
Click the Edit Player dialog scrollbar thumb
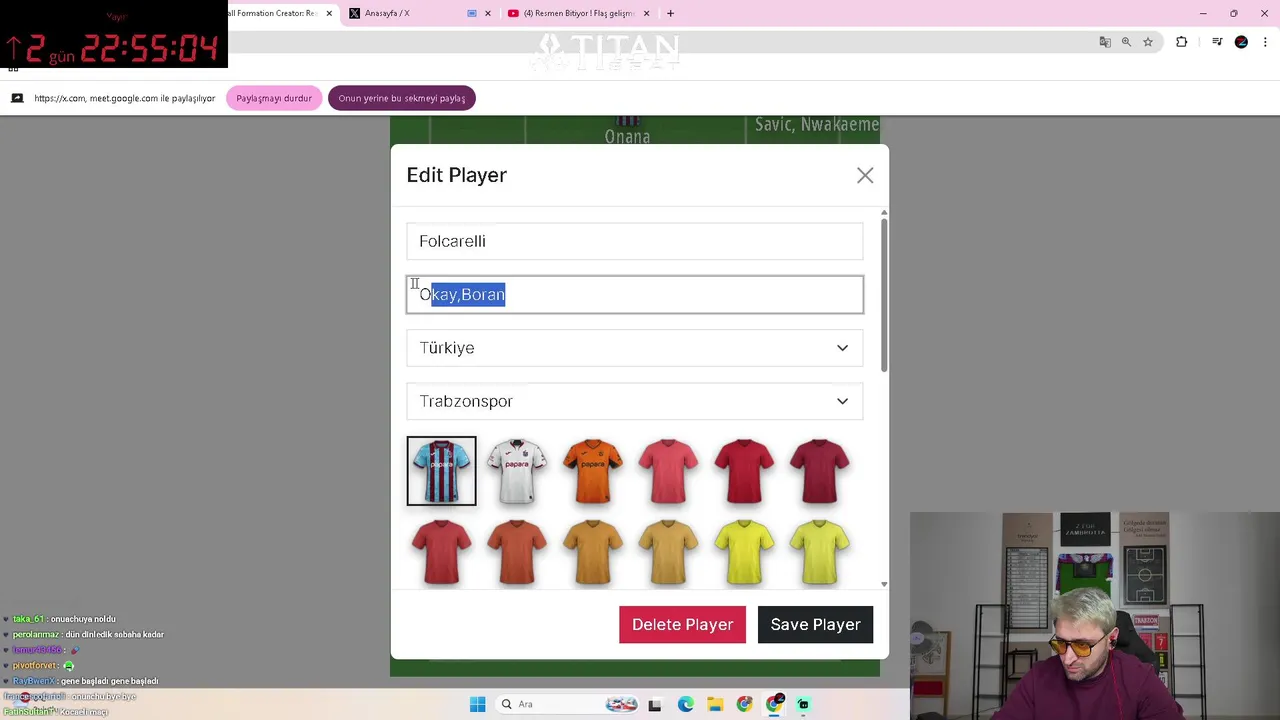pyautogui.click(x=883, y=293)
